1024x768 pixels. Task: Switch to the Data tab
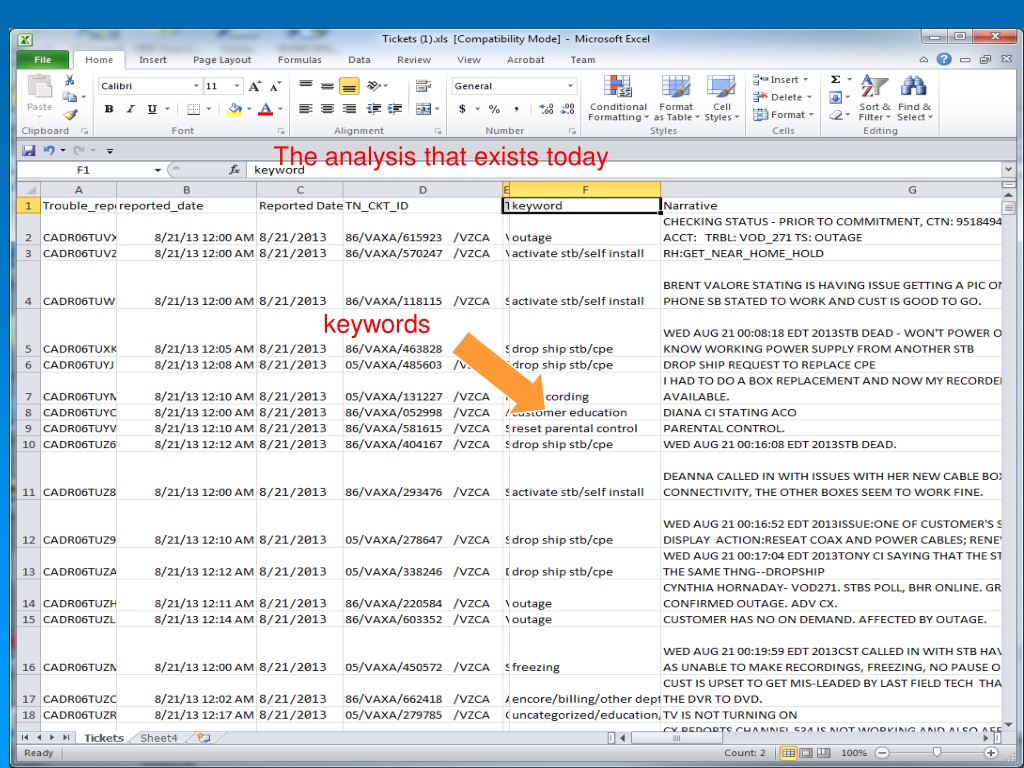(x=359, y=59)
